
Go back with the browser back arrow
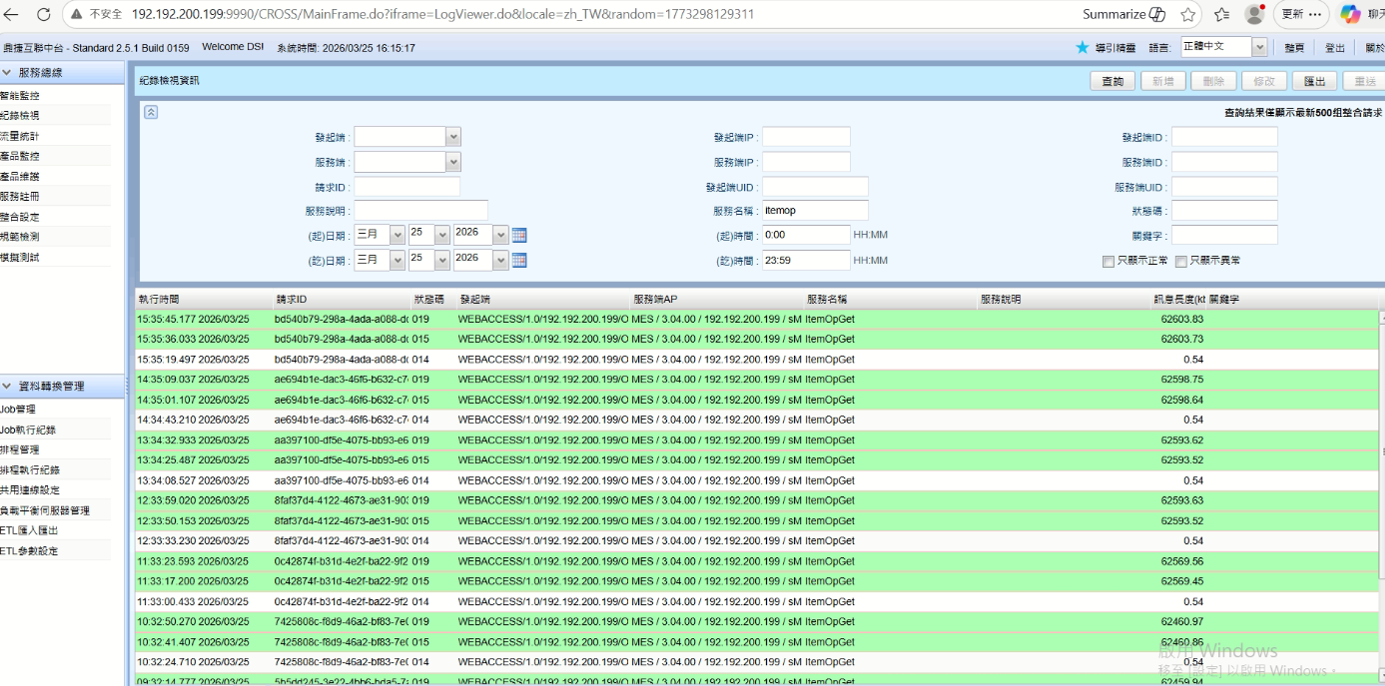[x=12, y=14]
